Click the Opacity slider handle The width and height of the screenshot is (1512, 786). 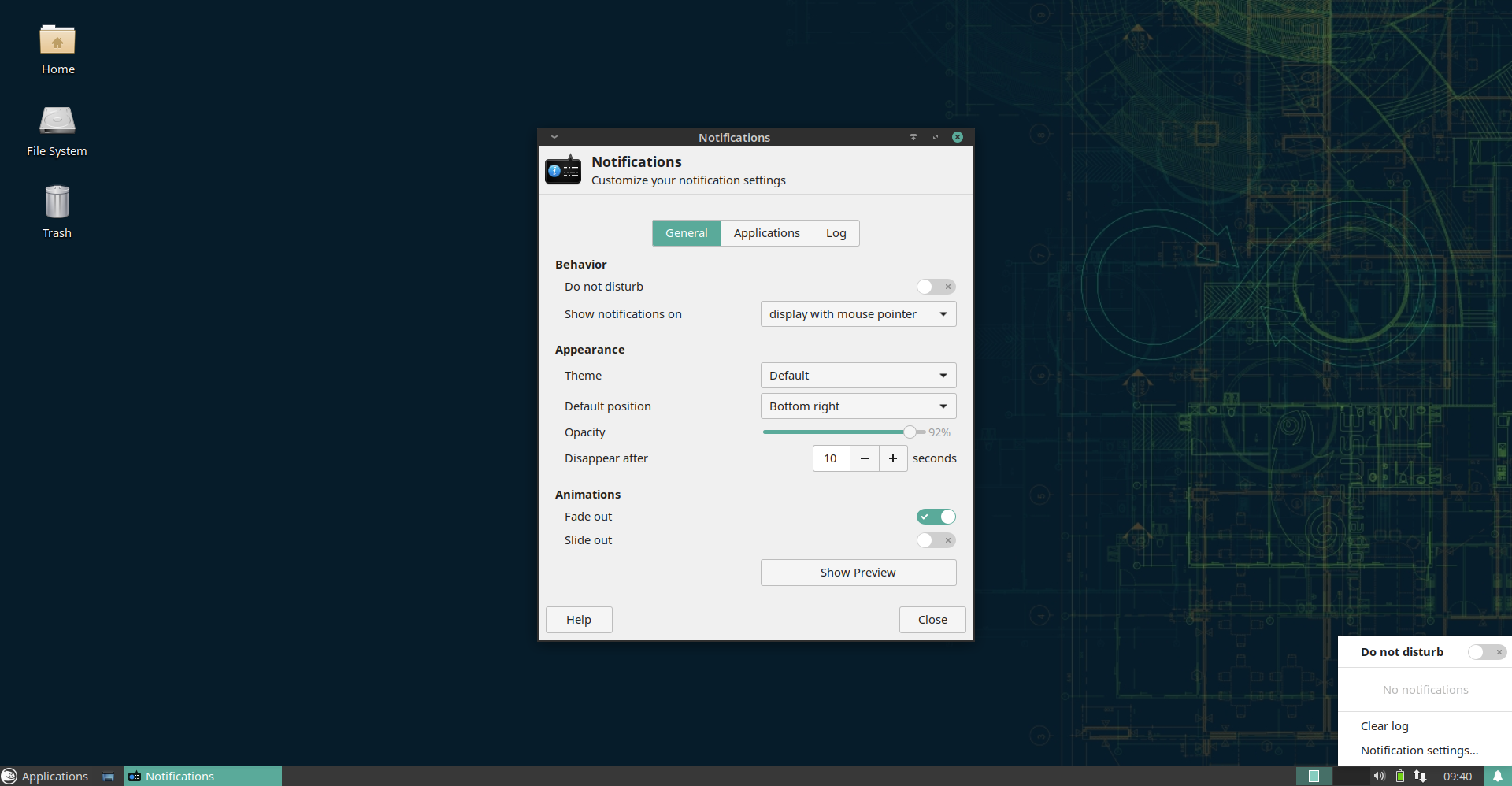click(x=910, y=432)
